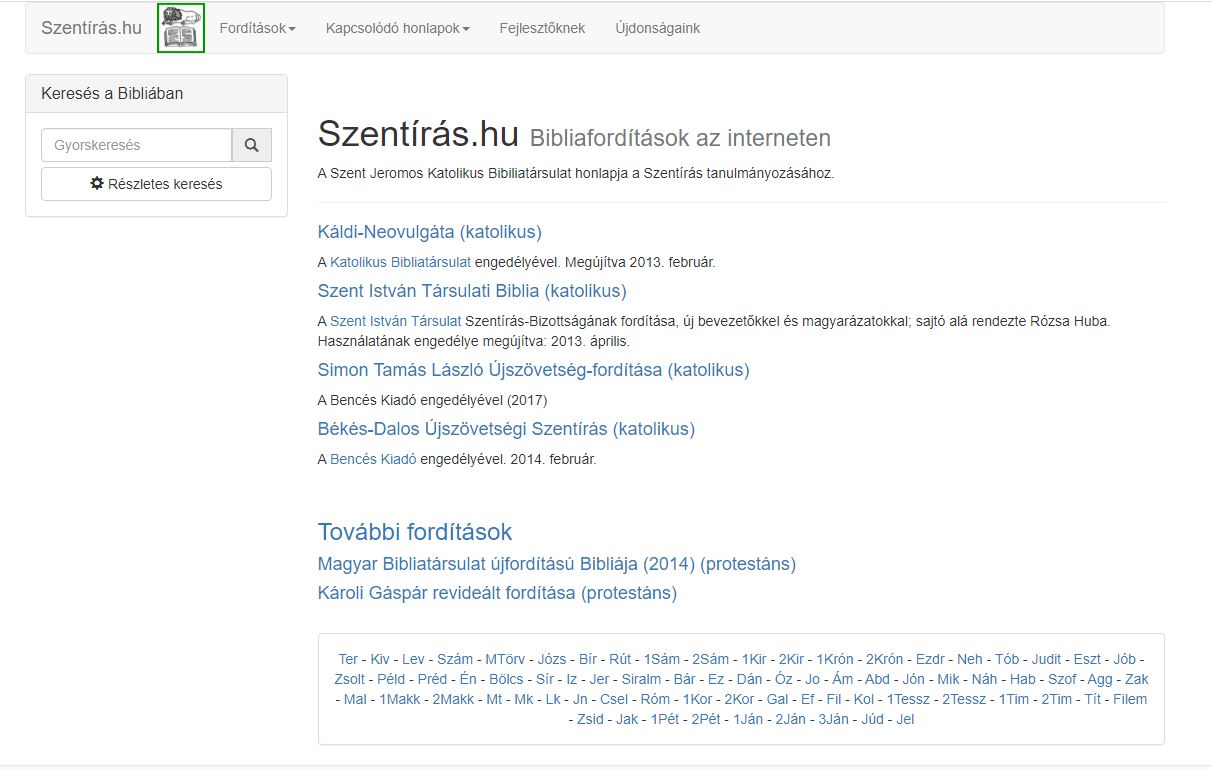This screenshot has width=1212, height=769.
Task: Select the Róm book abbreviation link
Action: (655, 699)
